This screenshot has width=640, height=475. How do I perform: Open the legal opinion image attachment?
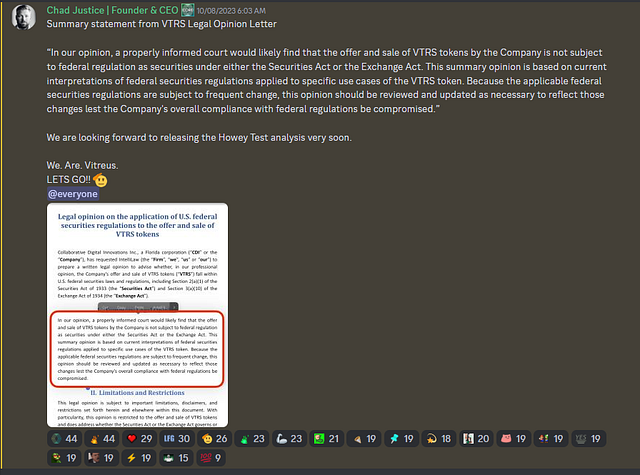(x=138, y=315)
